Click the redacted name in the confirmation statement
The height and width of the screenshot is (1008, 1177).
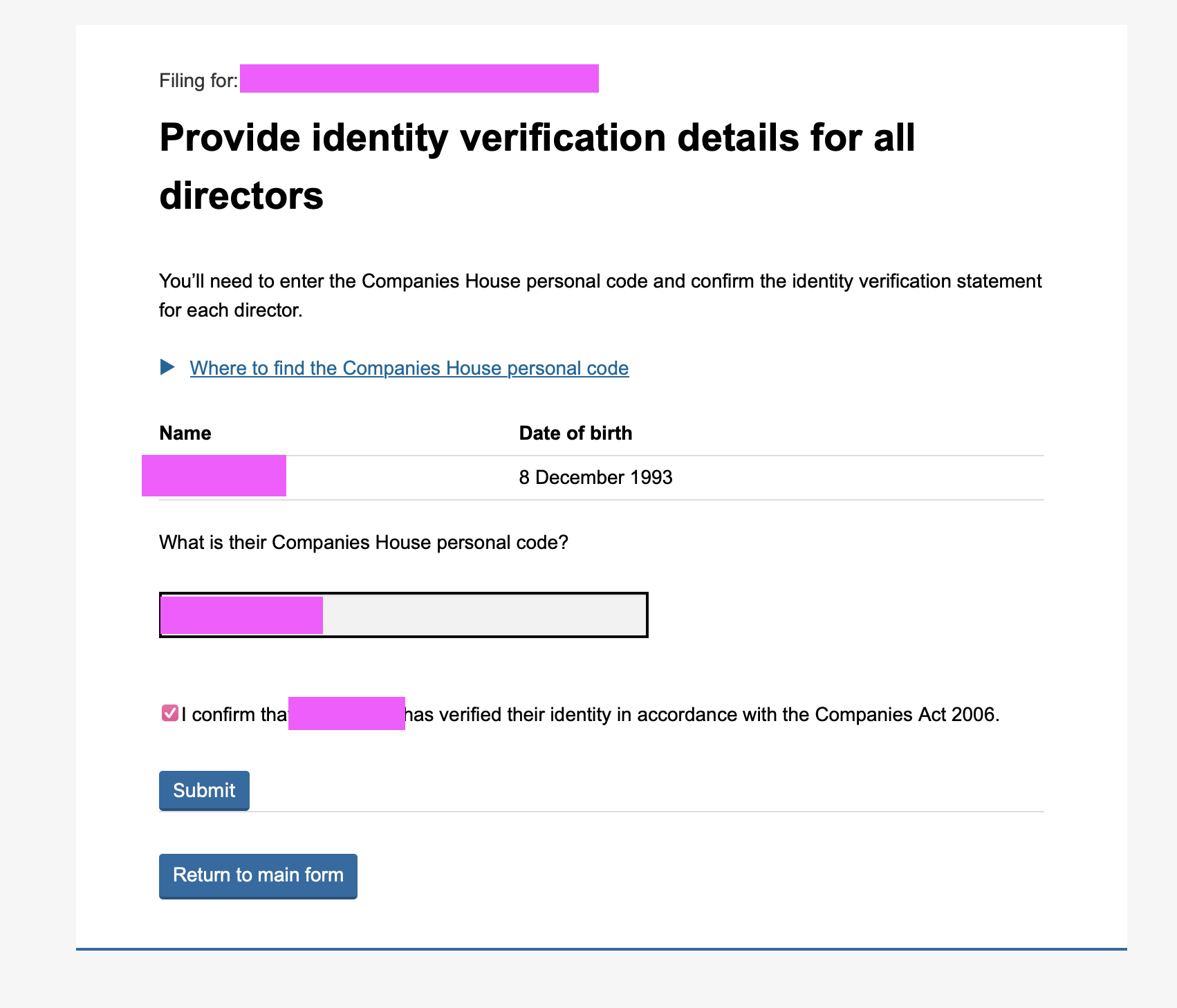tap(346, 713)
